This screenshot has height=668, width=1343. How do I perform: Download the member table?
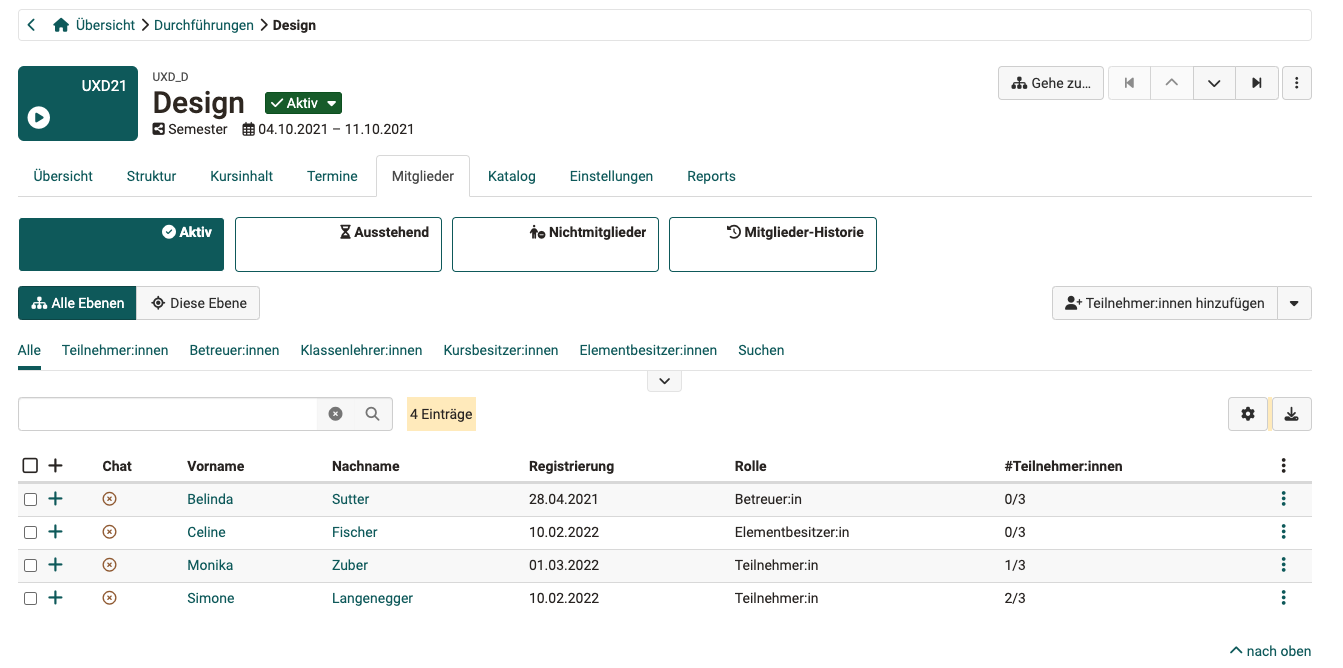[x=1292, y=414]
